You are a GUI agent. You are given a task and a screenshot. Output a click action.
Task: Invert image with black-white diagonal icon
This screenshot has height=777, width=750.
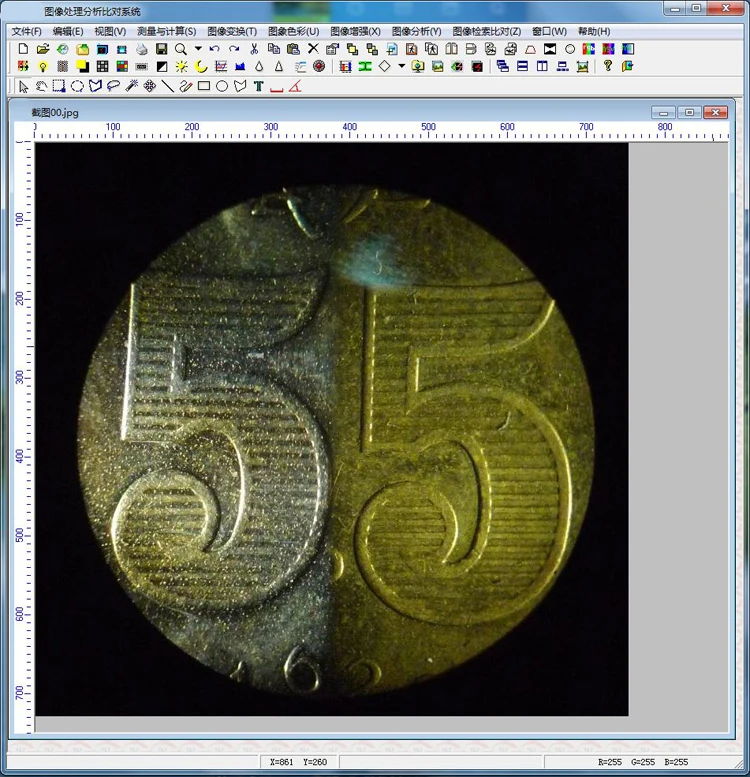click(161, 66)
